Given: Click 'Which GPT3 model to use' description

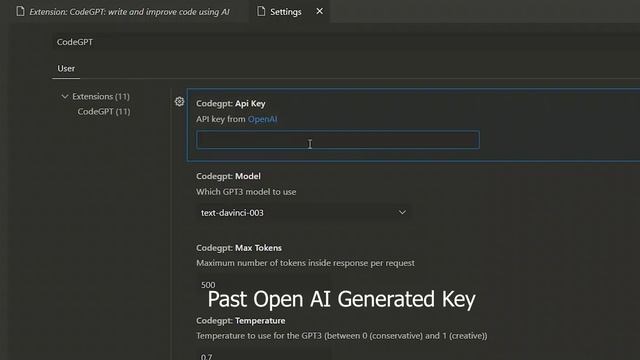Looking at the screenshot, I should 246,192.
